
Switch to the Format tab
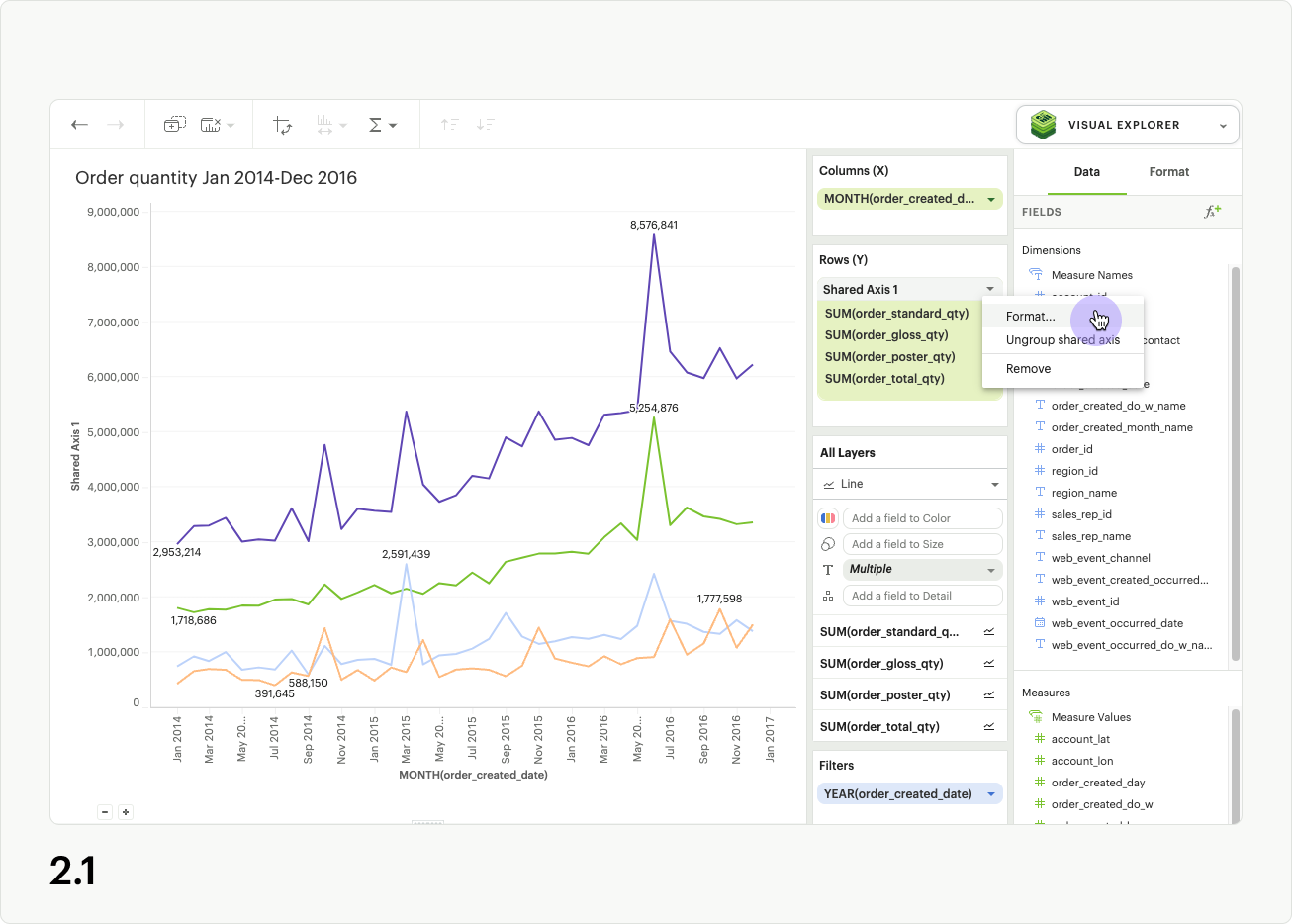tap(1168, 172)
